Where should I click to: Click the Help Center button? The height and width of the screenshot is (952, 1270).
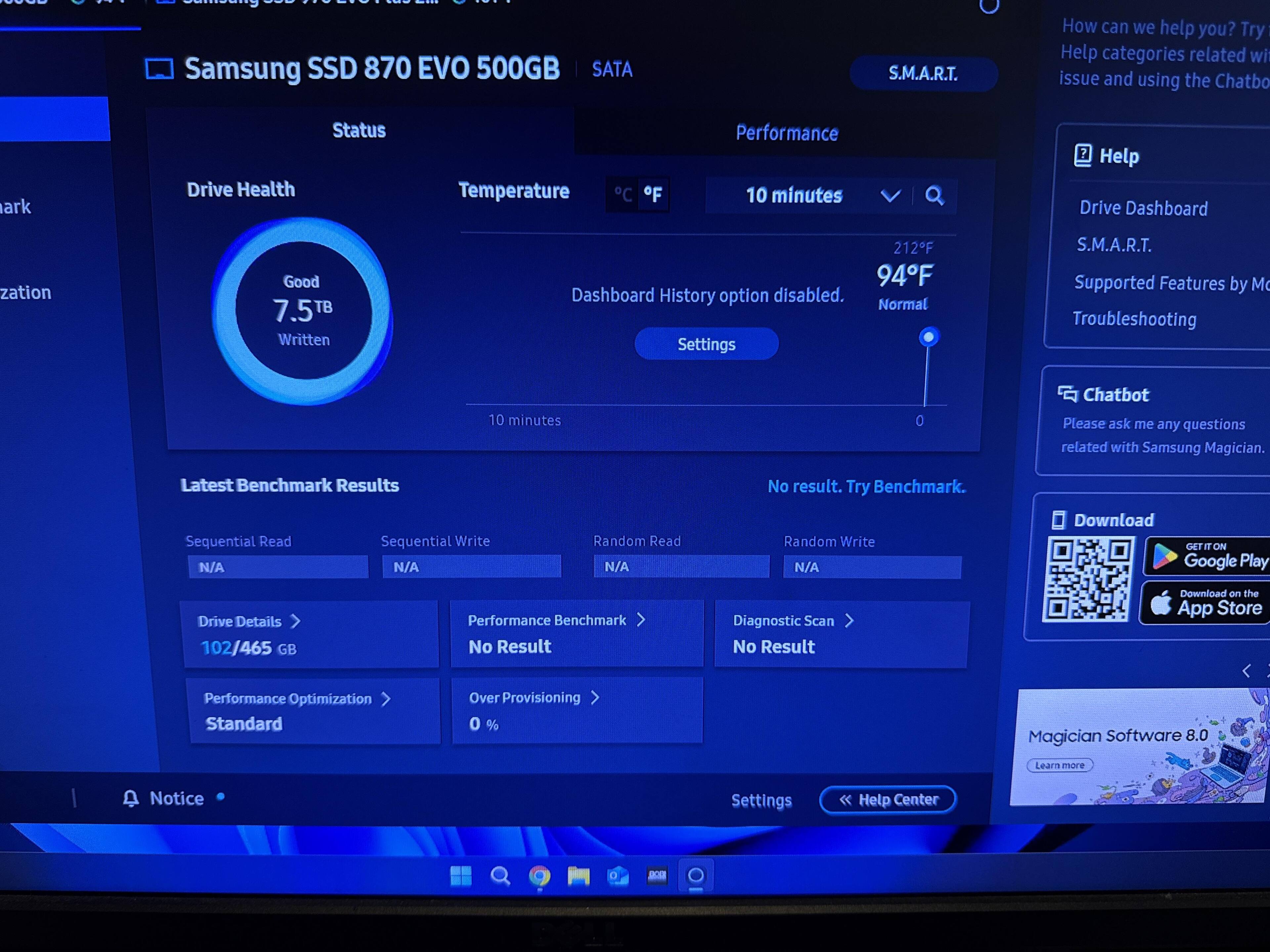[x=888, y=799]
